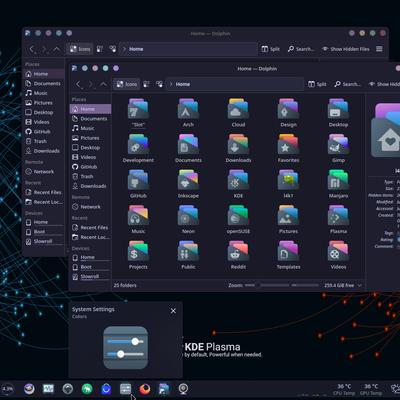Switch front Dolphin window to details view
Image resolution: width=400 pixels, height=400 pixels.
[159, 84]
